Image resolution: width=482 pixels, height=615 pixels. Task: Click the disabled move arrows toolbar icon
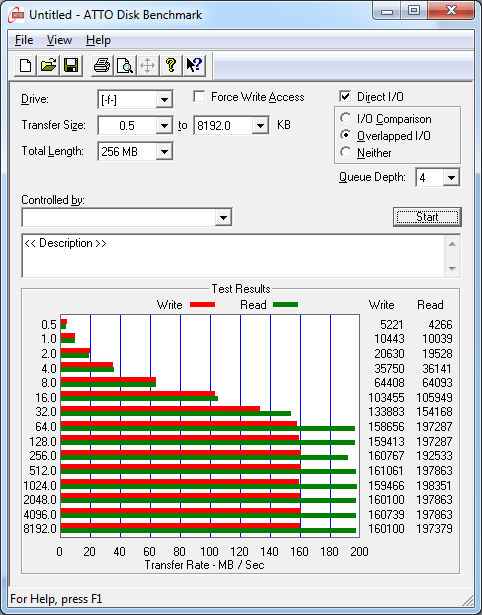point(147,65)
